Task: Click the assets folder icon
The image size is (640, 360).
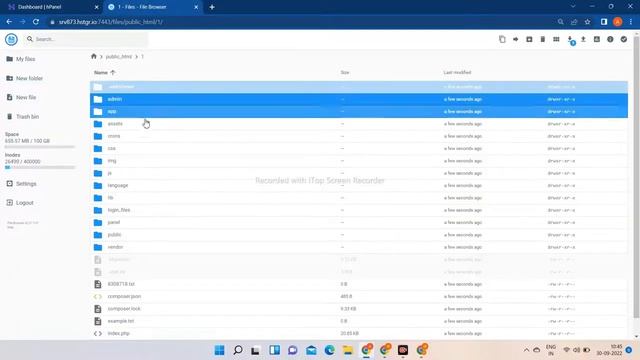Action: click(x=98, y=124)
